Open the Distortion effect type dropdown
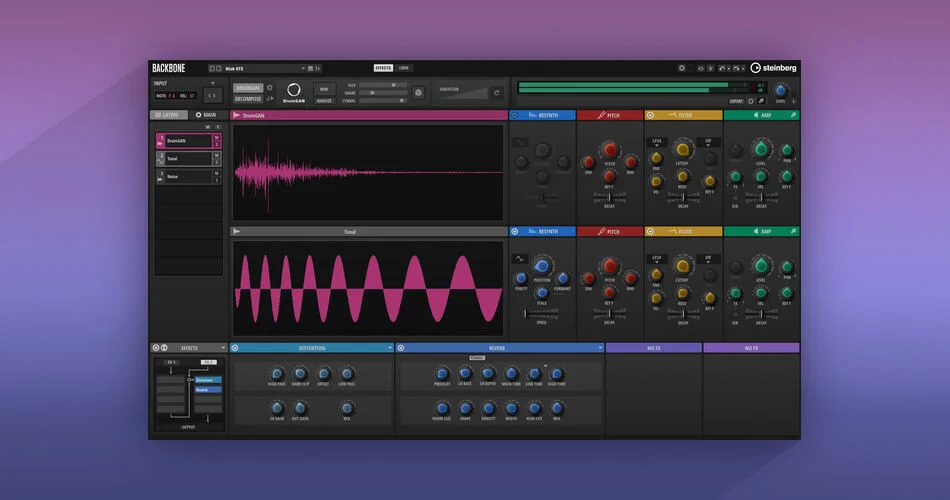The width and height of the screenshot is (950, 500). [390, 348]
